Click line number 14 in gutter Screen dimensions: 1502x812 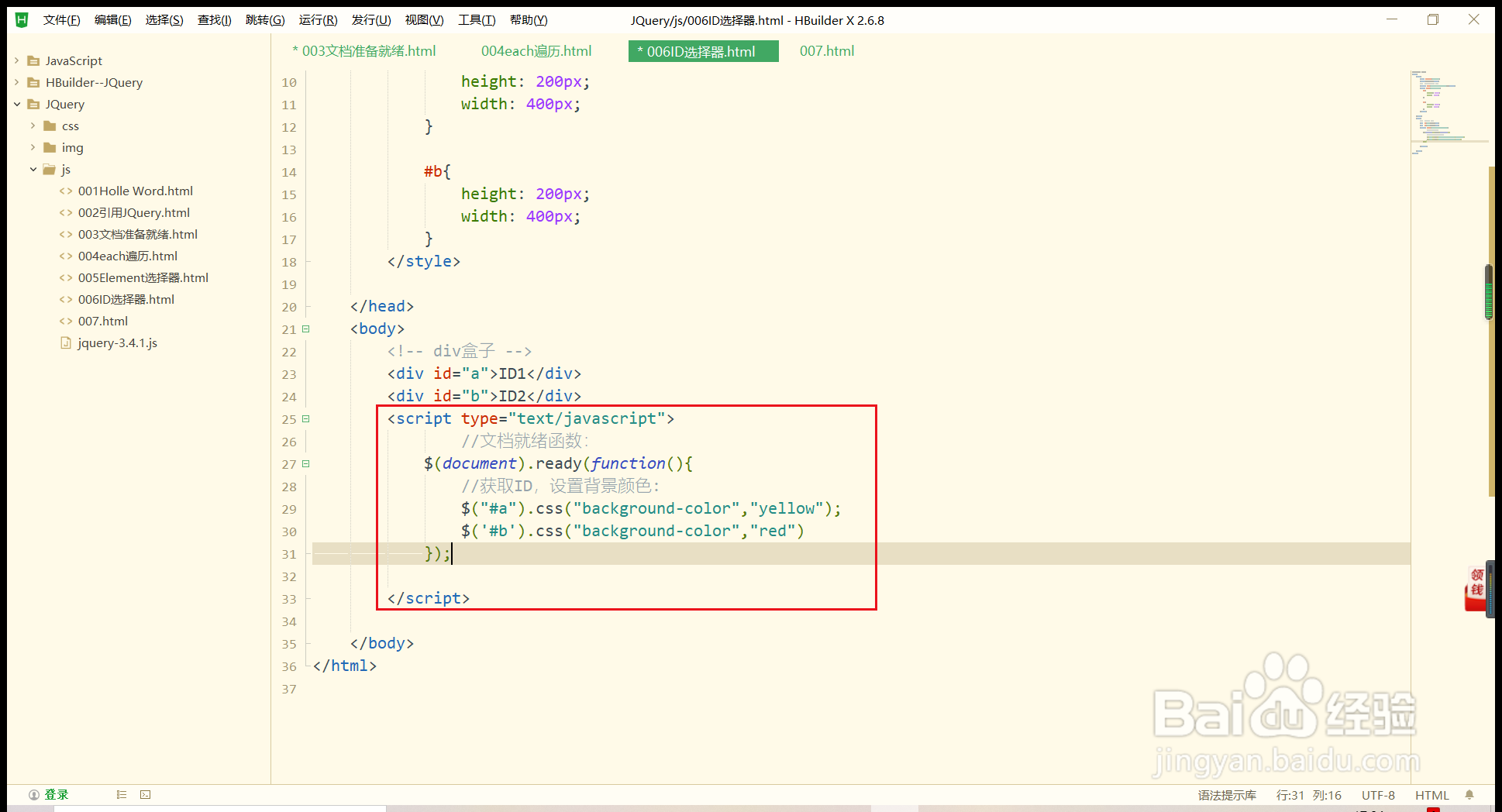coord(289,172)
